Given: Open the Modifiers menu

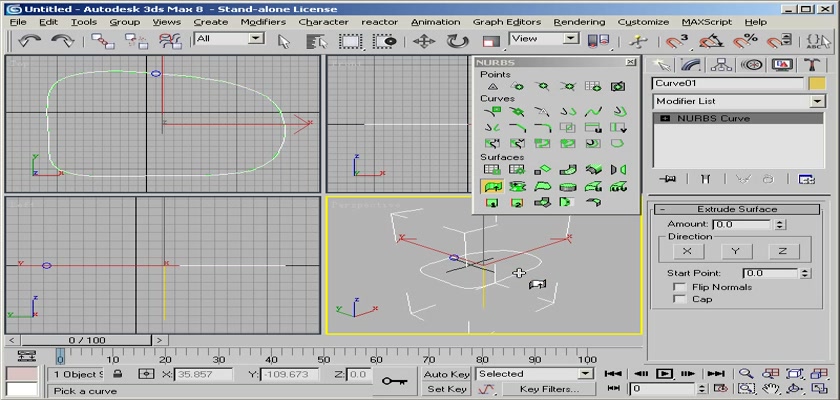Looking at the screenshot, I should click(x=263, y=22).
